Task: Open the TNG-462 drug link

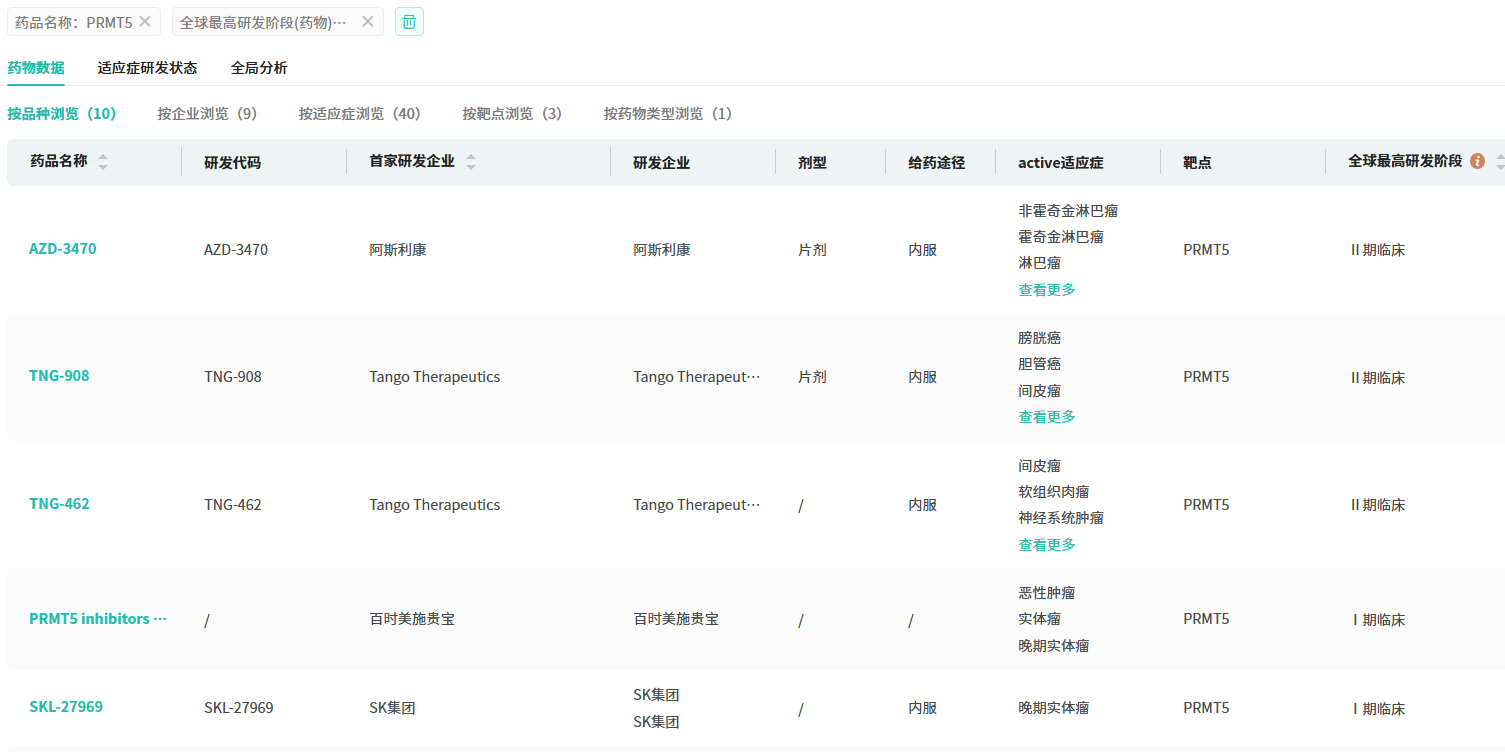Action: point(59,504)
